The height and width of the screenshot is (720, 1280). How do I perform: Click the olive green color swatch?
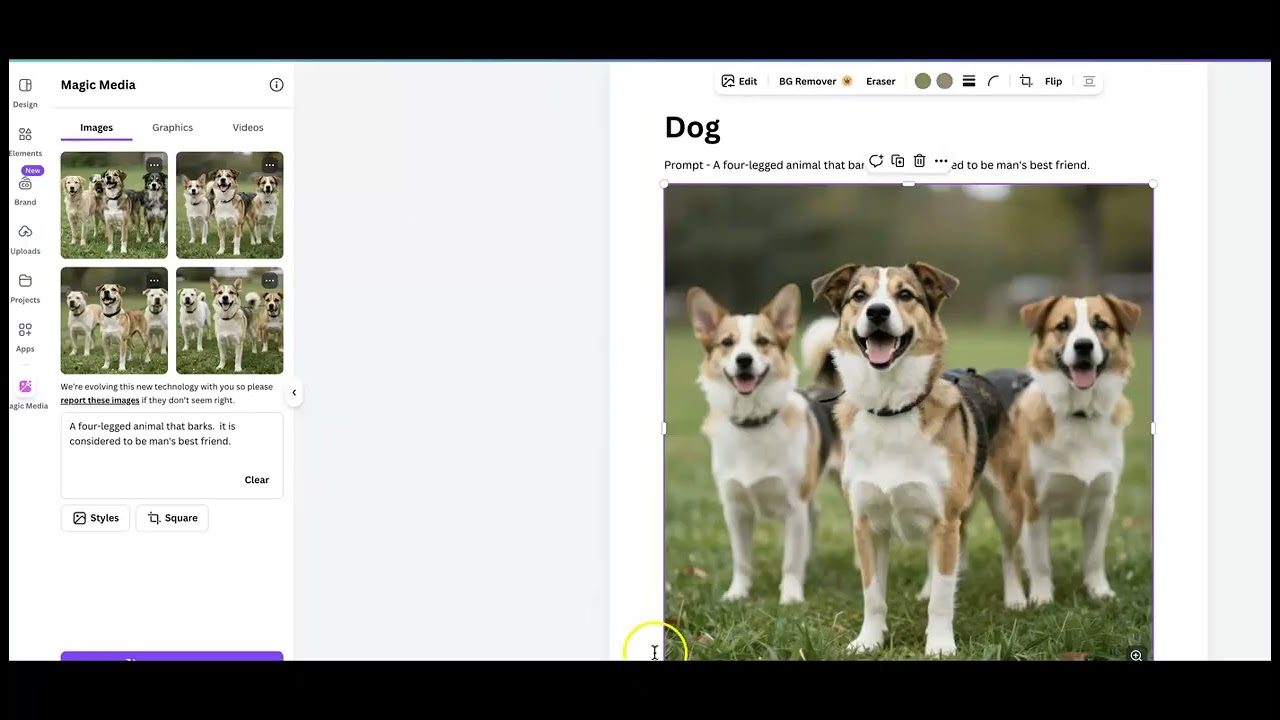pyautogui.click(x=923, y=81)
